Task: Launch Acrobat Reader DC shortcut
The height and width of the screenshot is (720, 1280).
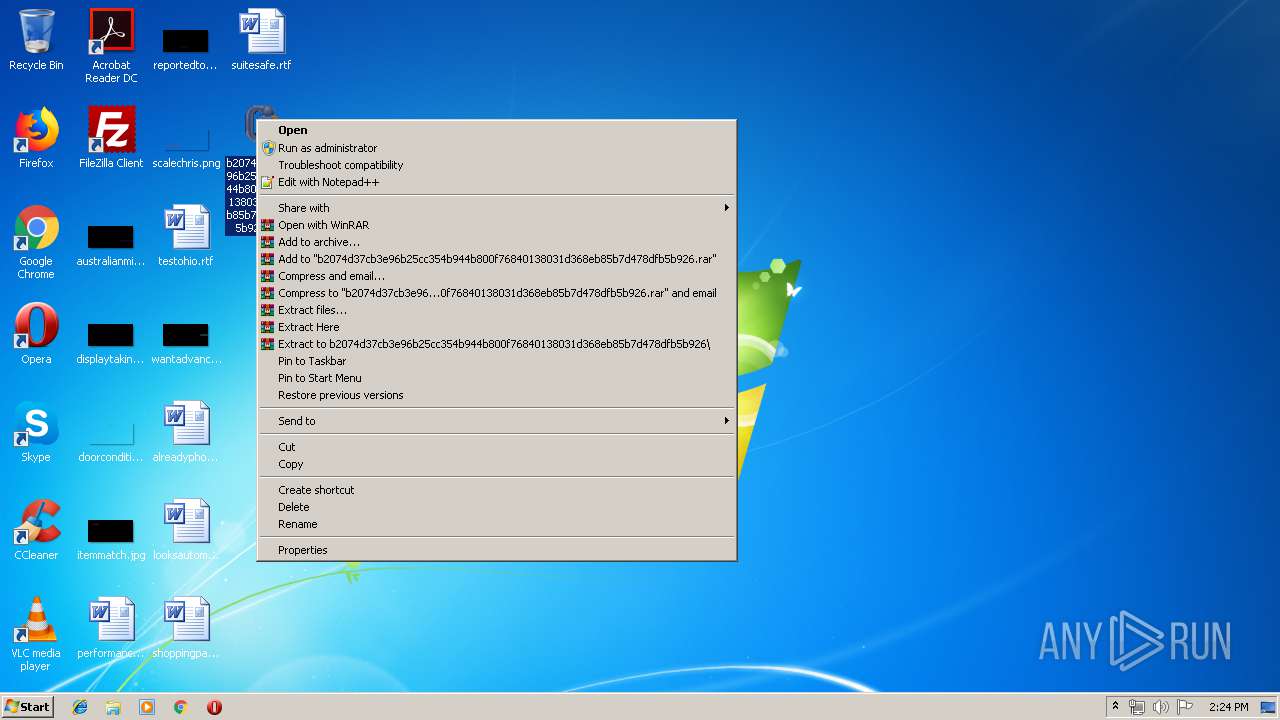Action: click(111, 46)
